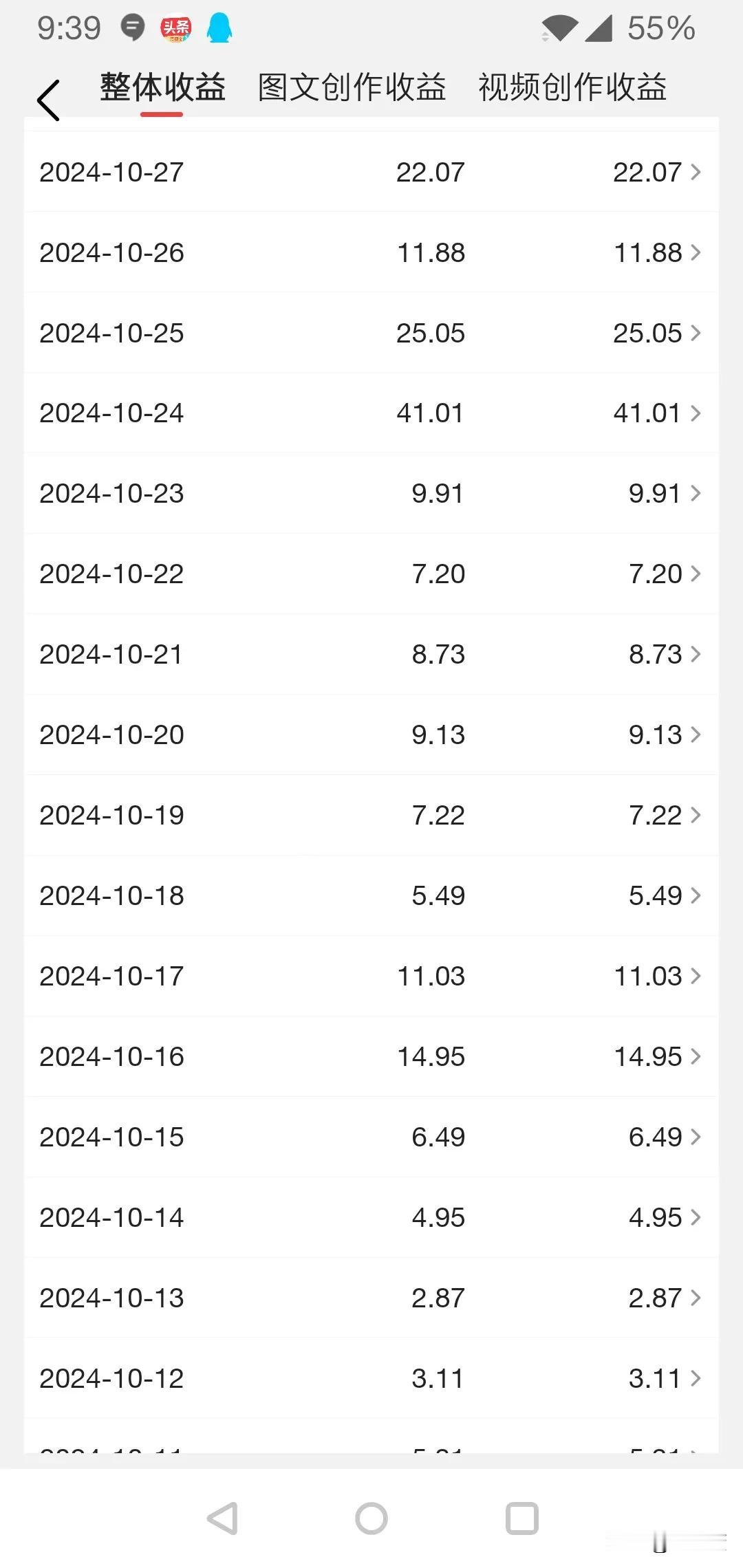Image resolution: width=743 pixels, height=1568 pixels.
Task: Open chevron next to 9.13 on 2024-10-20
Action: [696, 734]
